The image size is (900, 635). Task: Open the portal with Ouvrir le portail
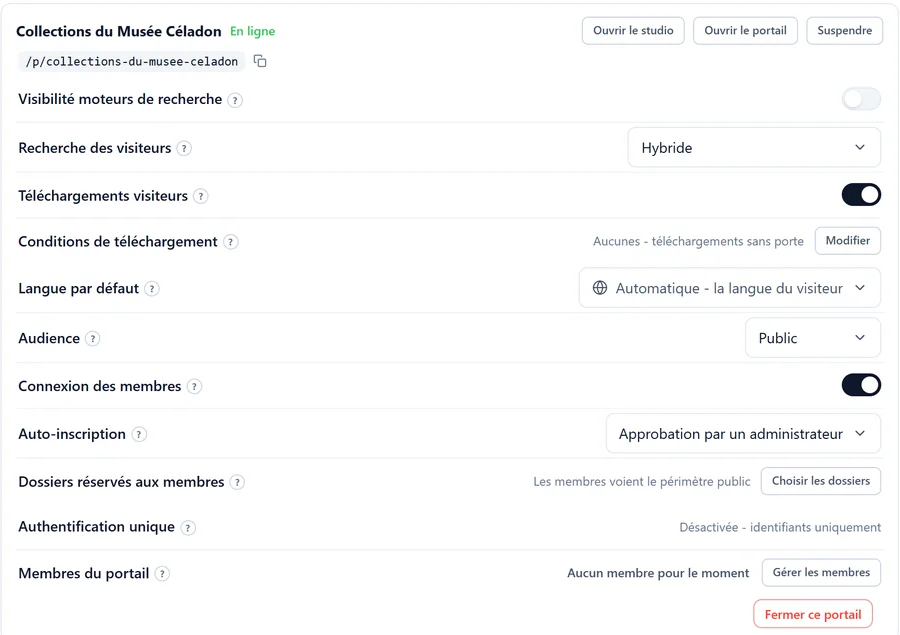coord(745,30)
